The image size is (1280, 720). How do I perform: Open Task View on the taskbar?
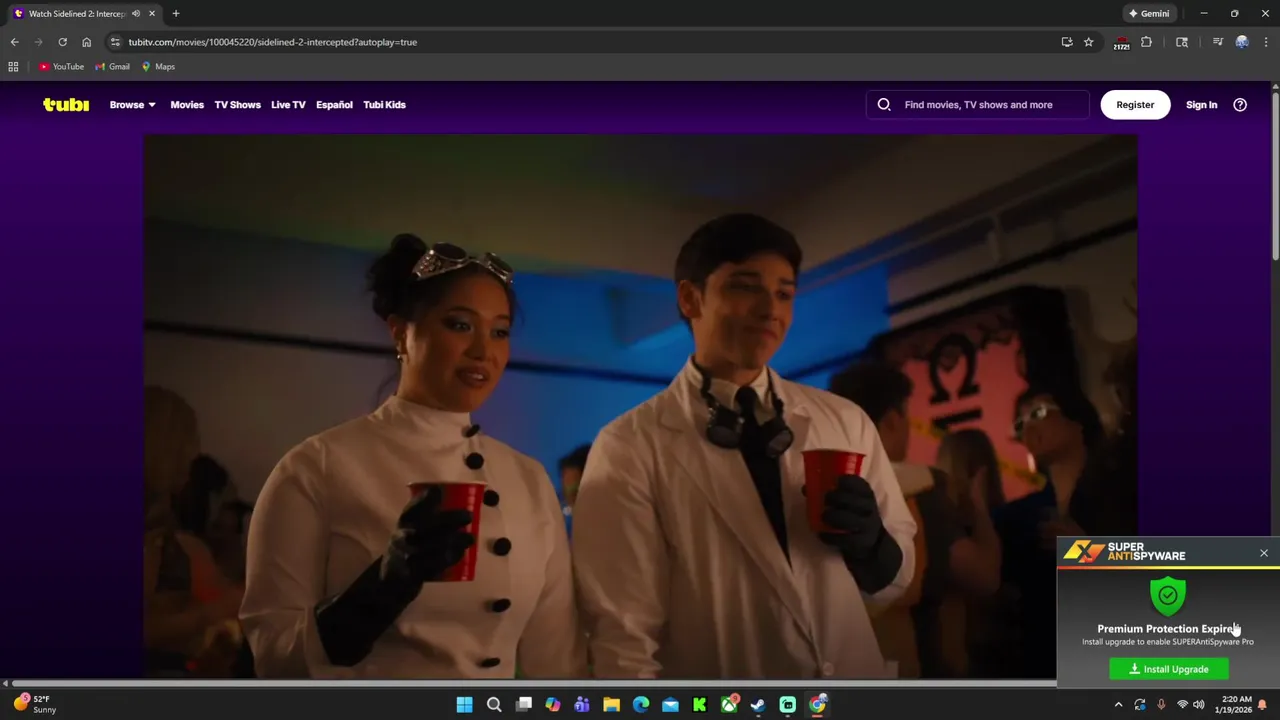coord(523,705)
